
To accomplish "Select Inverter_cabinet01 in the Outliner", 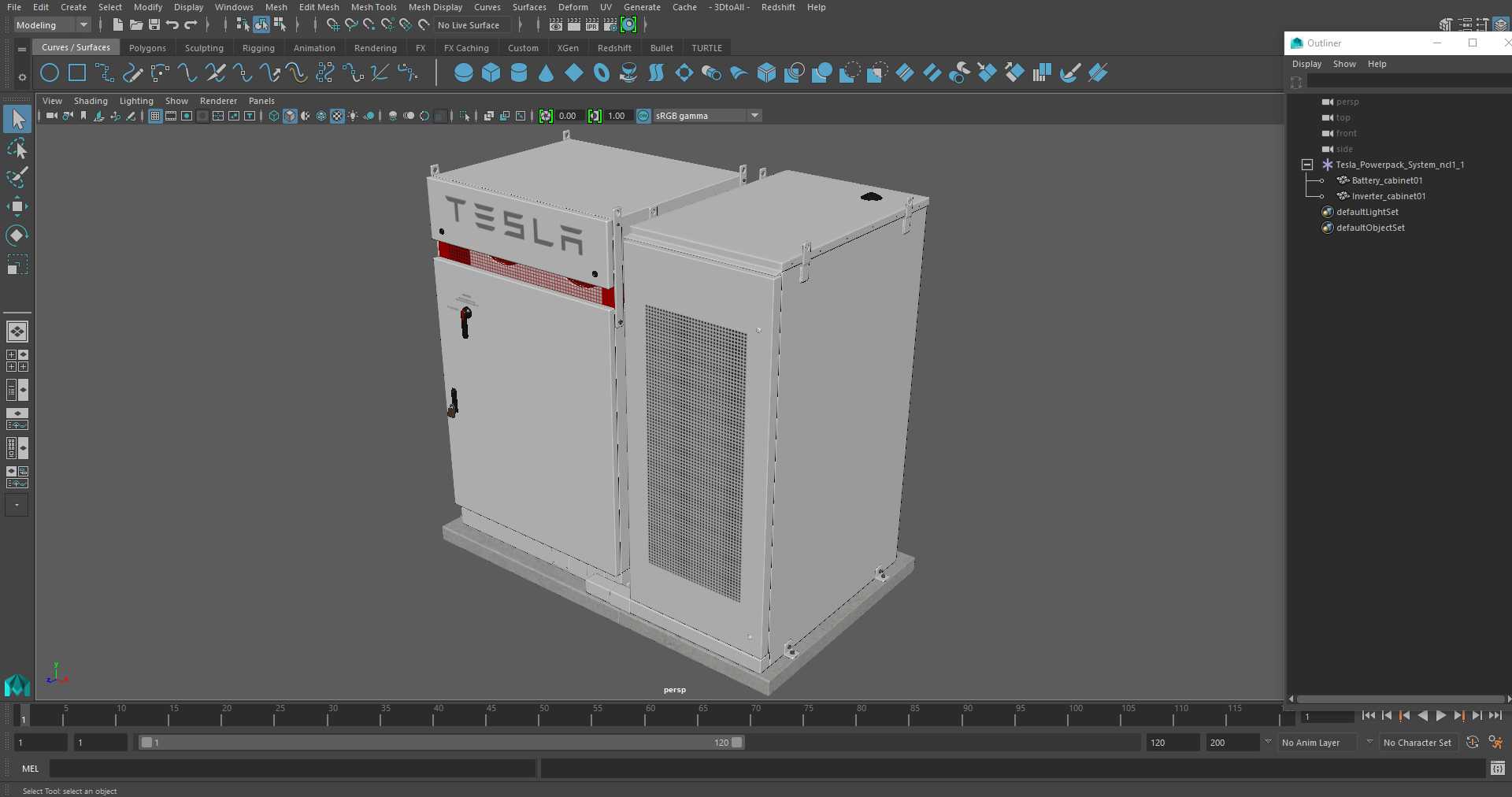I will [1388, 196].
